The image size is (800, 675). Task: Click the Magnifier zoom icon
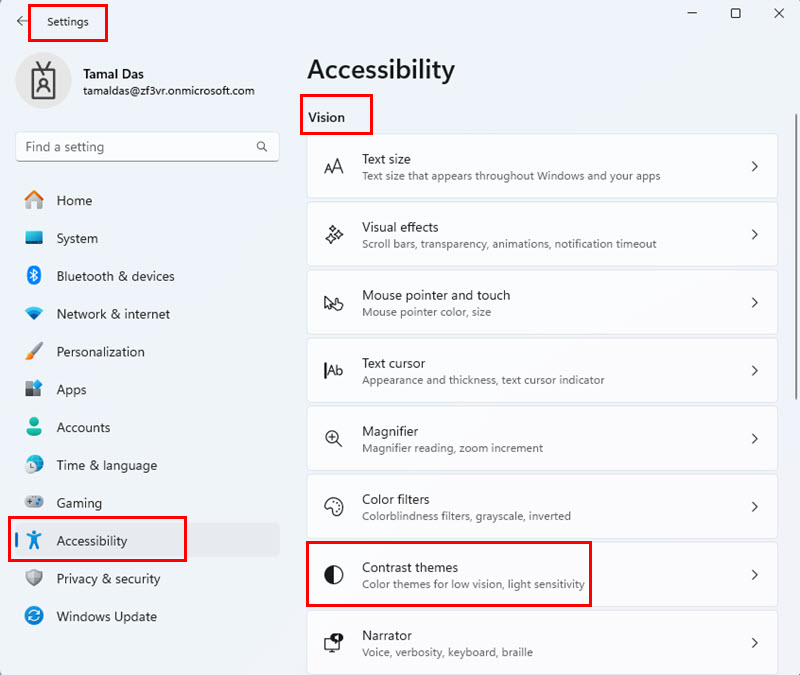pyautogui.click(x=334, y=439)
